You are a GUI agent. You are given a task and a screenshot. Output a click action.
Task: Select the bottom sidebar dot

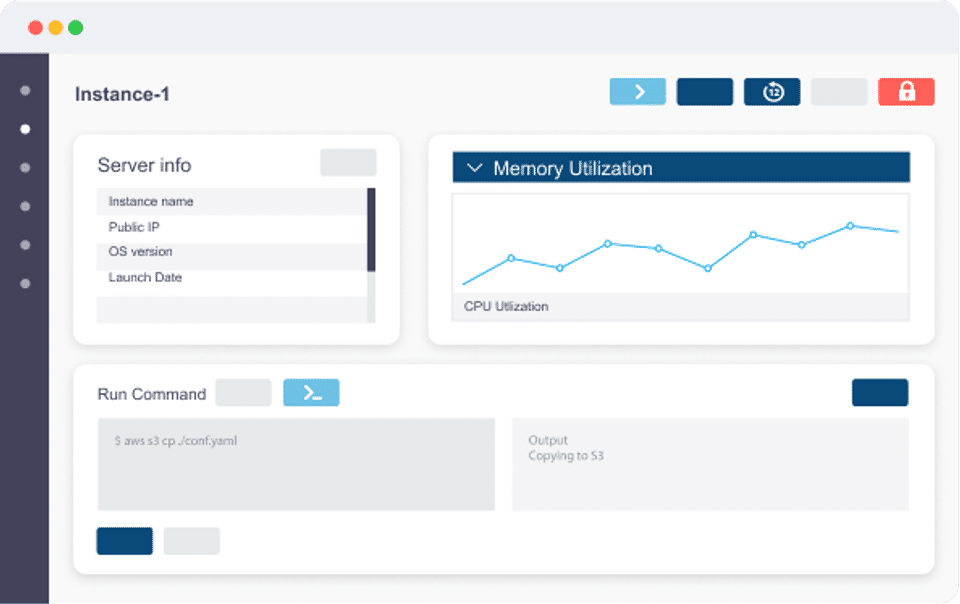[25, 283]
